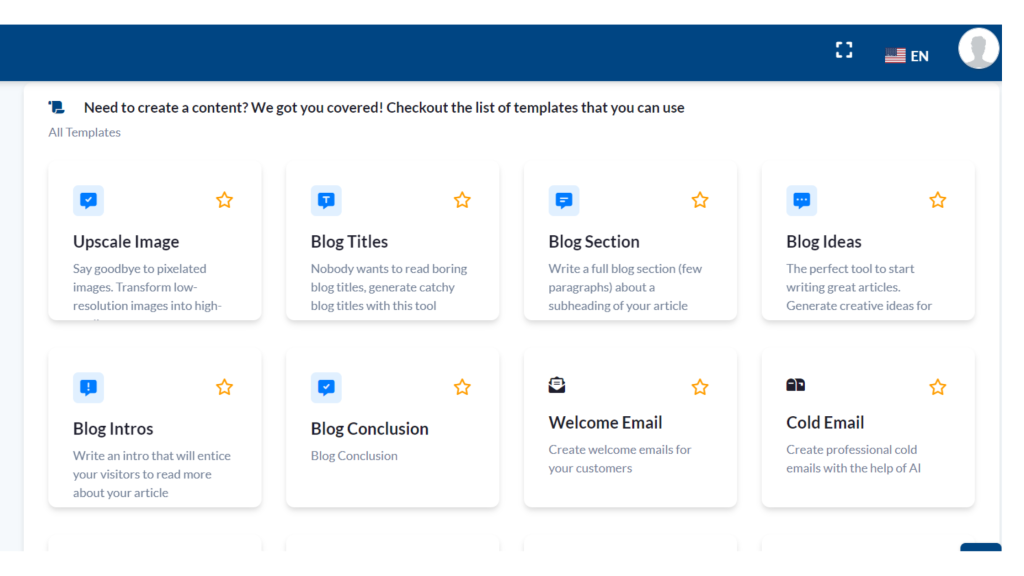Toggle the favorite star on Upscale Image
1024x576 pixels.
pos(224,200)
